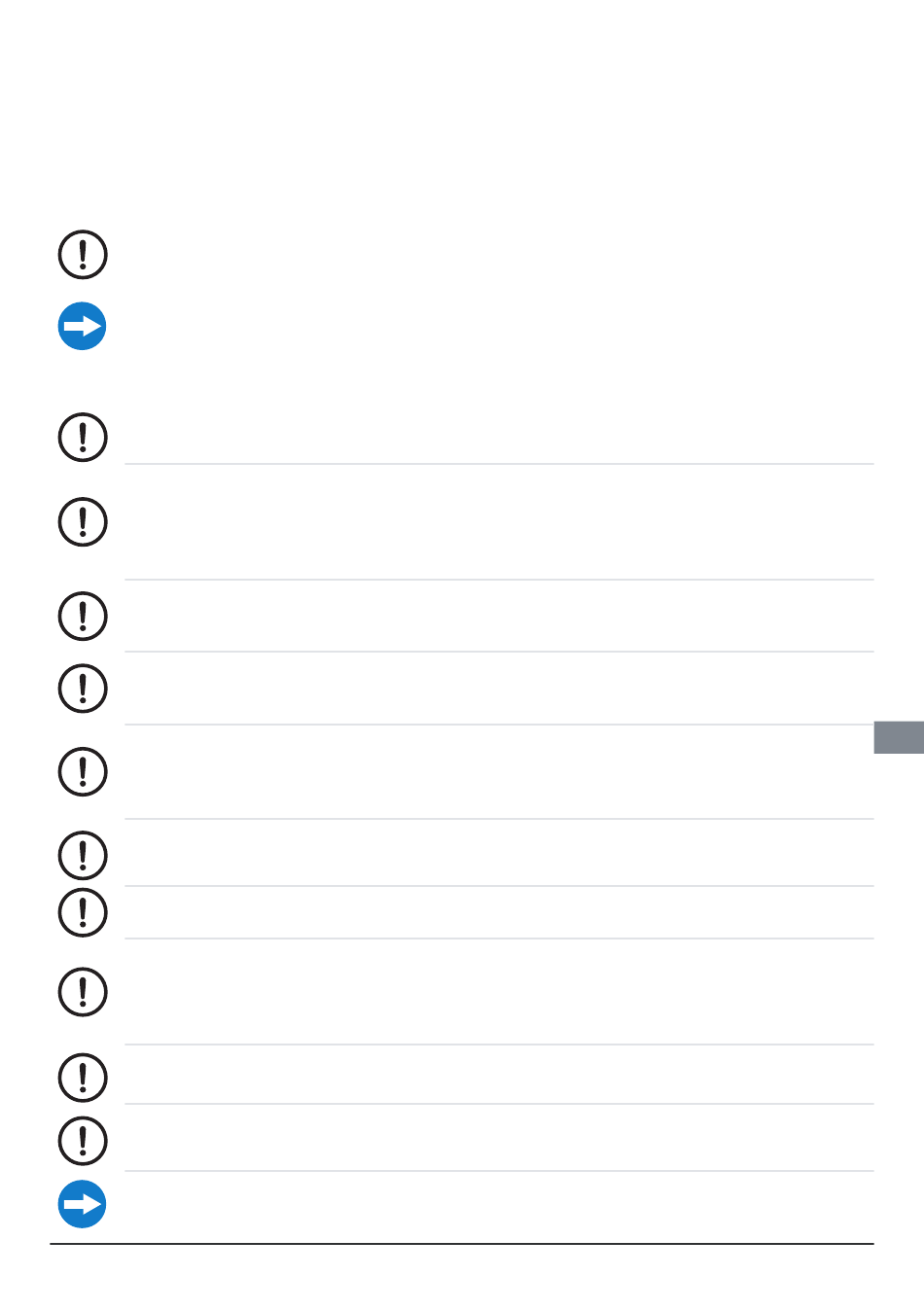
Task: Click the divider line directly above bottom arrow icon
Action: tap(499, 1171)
